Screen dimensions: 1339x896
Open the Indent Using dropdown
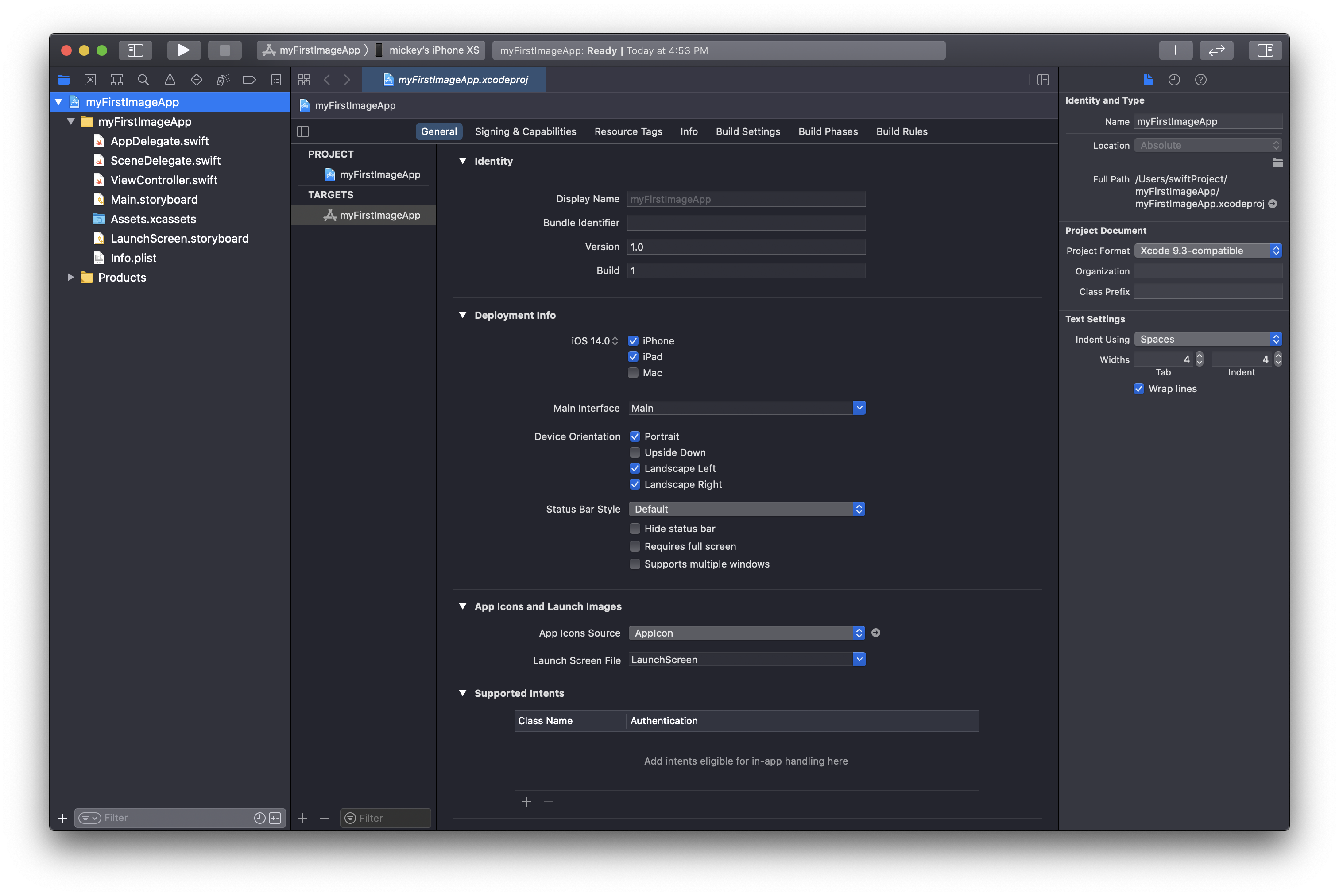(1208, 339)
